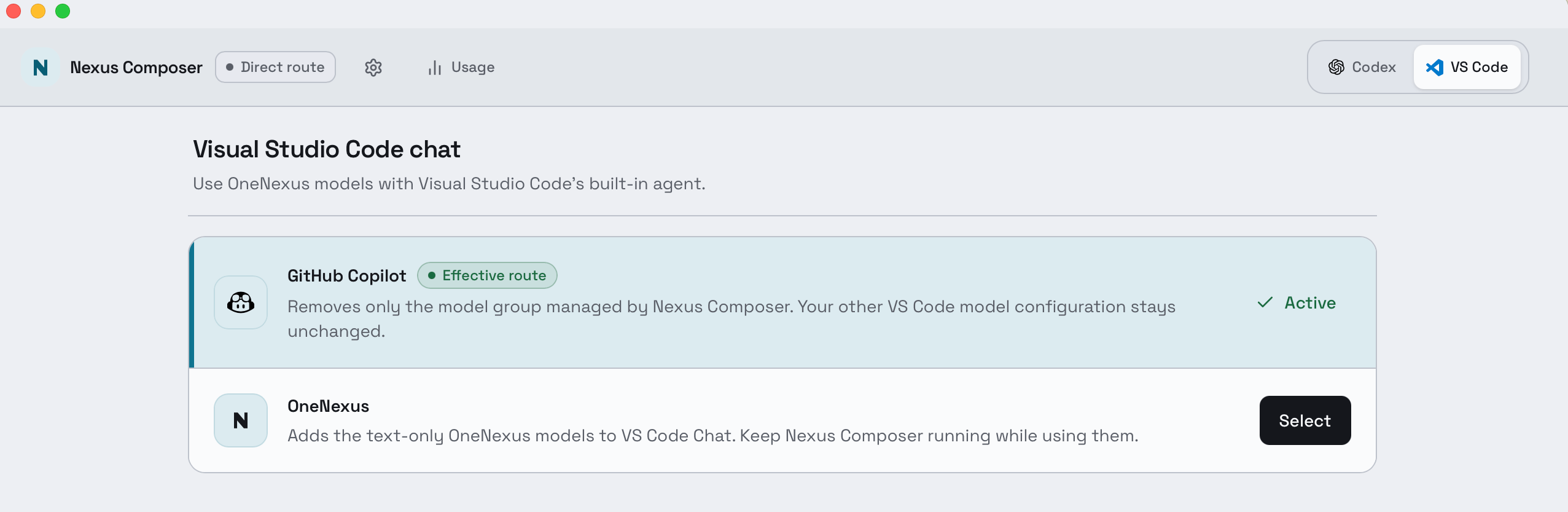Click the VS Code logo icon

[1435, 67]
